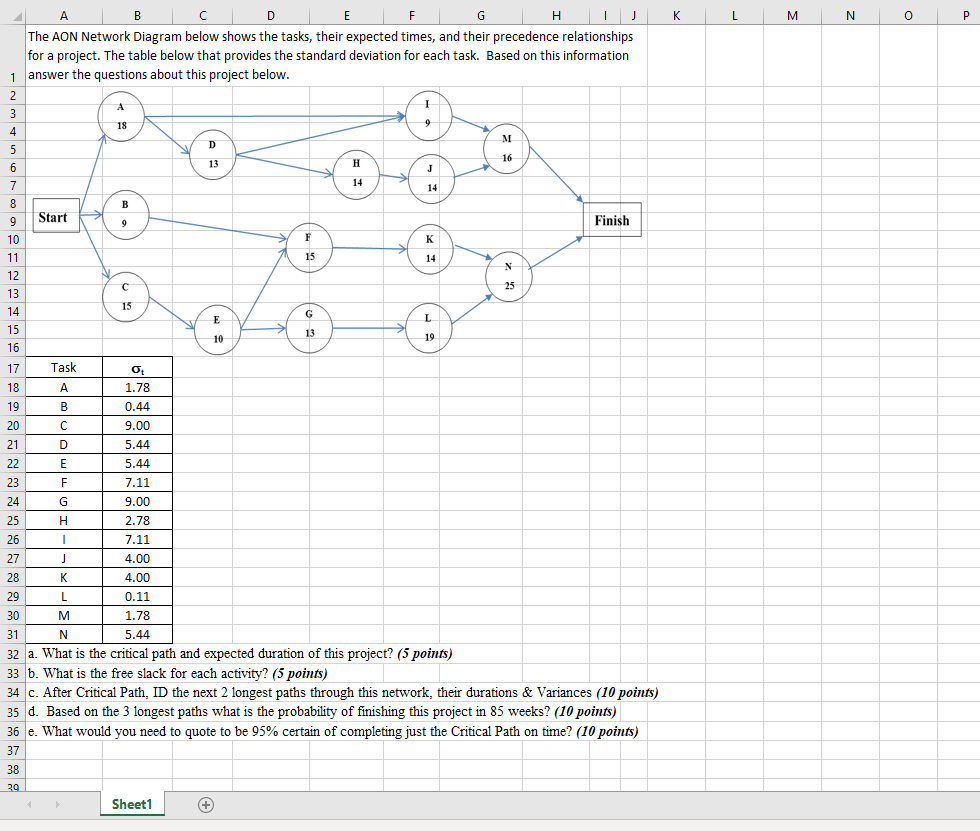Add a new worksheet with the plus icon
The height and width of the screenshot is (831, 980).
205,803
